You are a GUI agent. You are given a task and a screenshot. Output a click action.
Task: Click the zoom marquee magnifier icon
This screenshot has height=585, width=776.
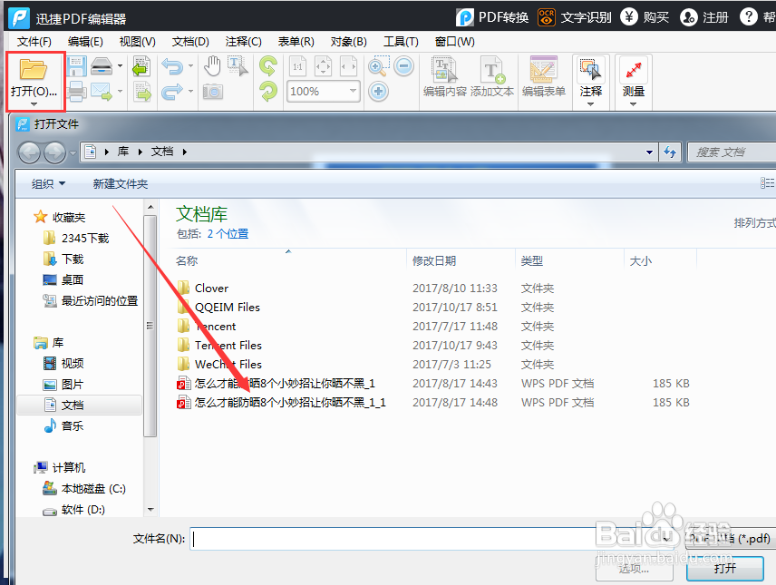[x=379, y=66]
